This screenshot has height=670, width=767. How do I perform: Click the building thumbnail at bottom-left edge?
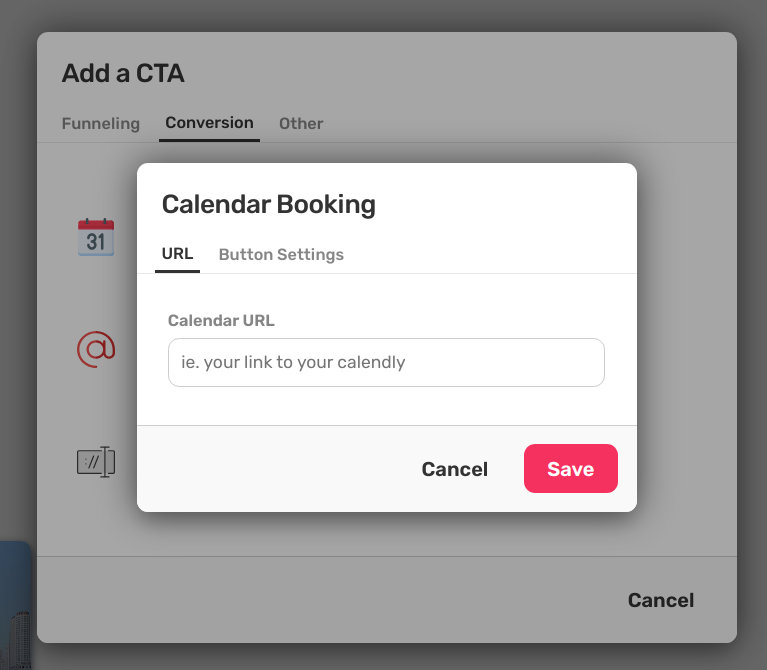click(16, 605)
